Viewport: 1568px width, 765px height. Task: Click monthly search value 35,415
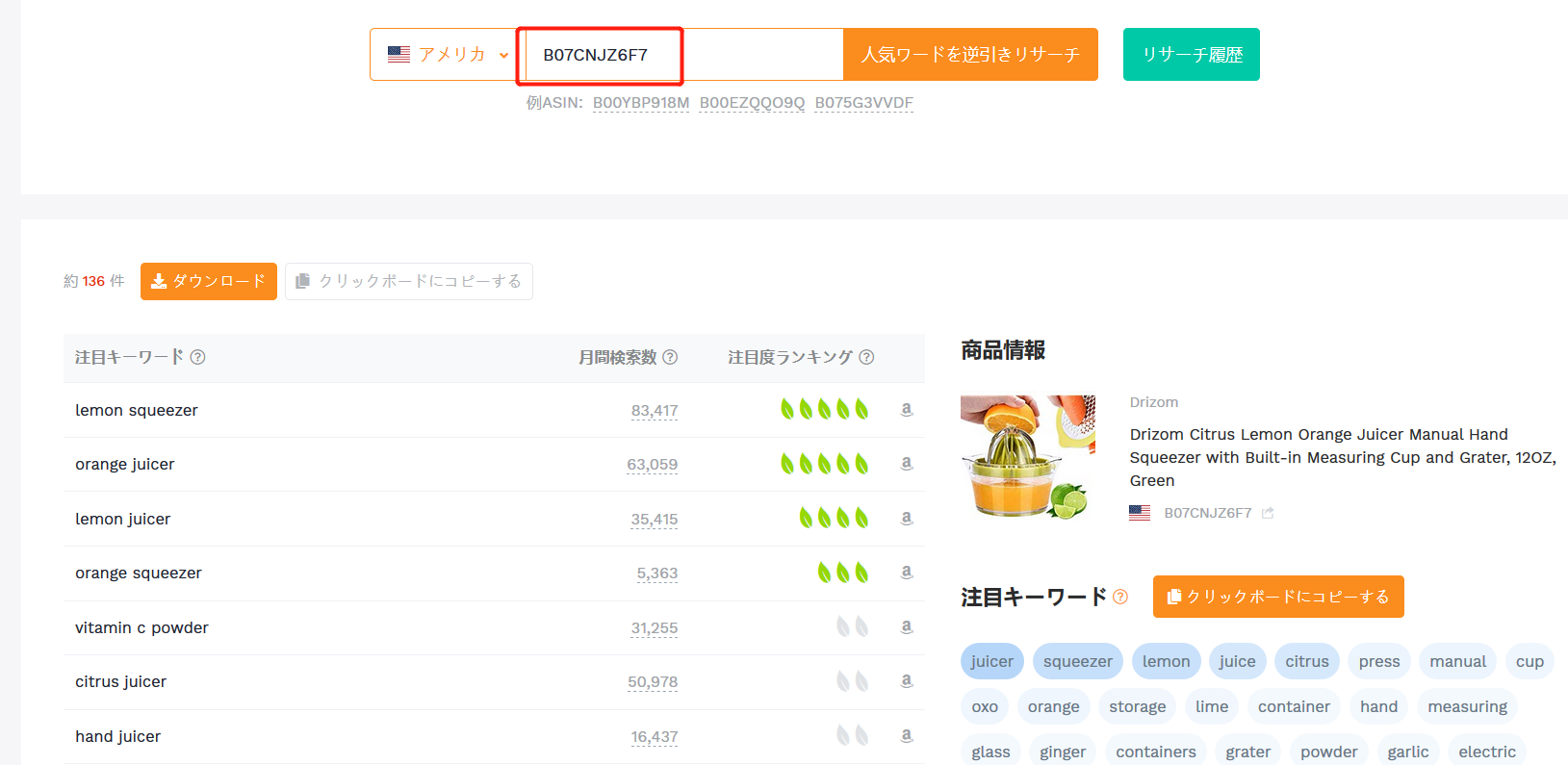tap(655, 520)
